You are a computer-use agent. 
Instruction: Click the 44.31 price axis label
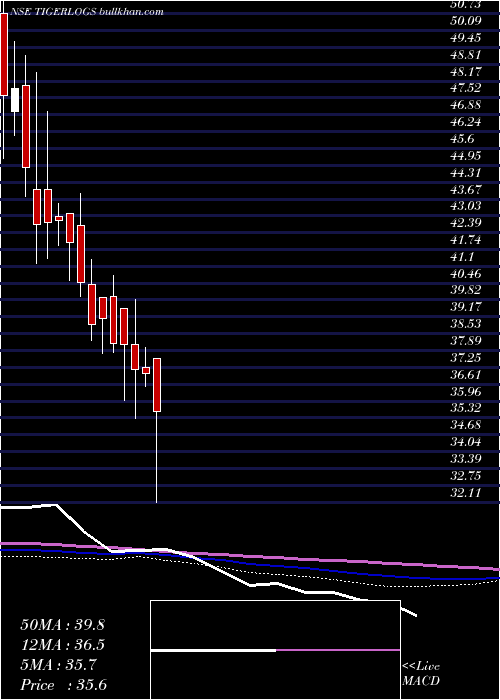click(x=466, y=173)
